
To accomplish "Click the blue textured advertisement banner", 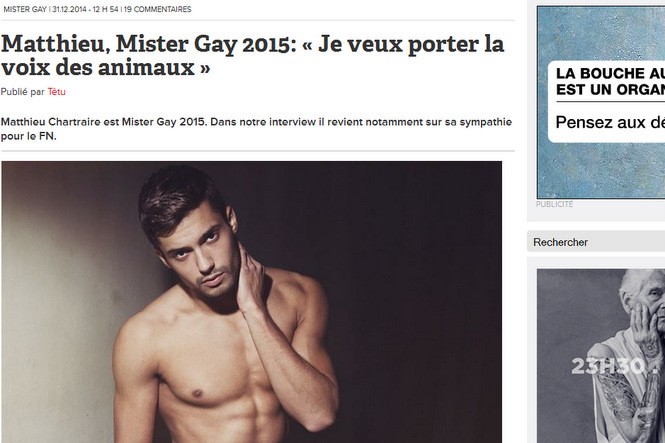I will pos(601,102).
